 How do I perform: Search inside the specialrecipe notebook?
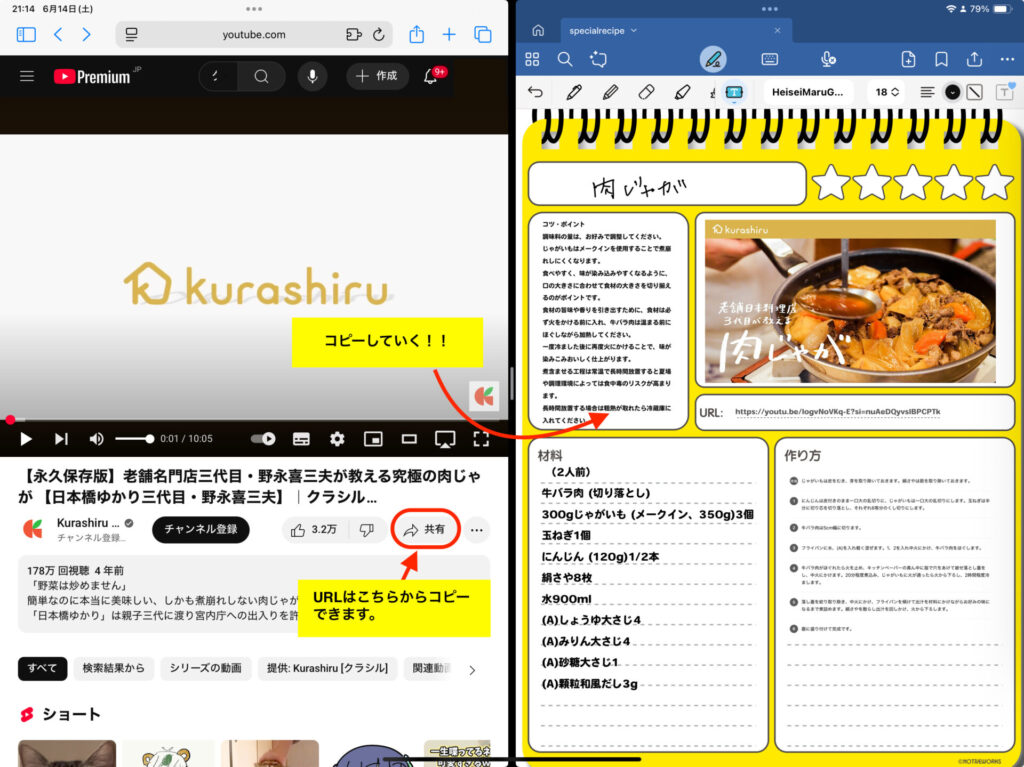tap(565, 59)
